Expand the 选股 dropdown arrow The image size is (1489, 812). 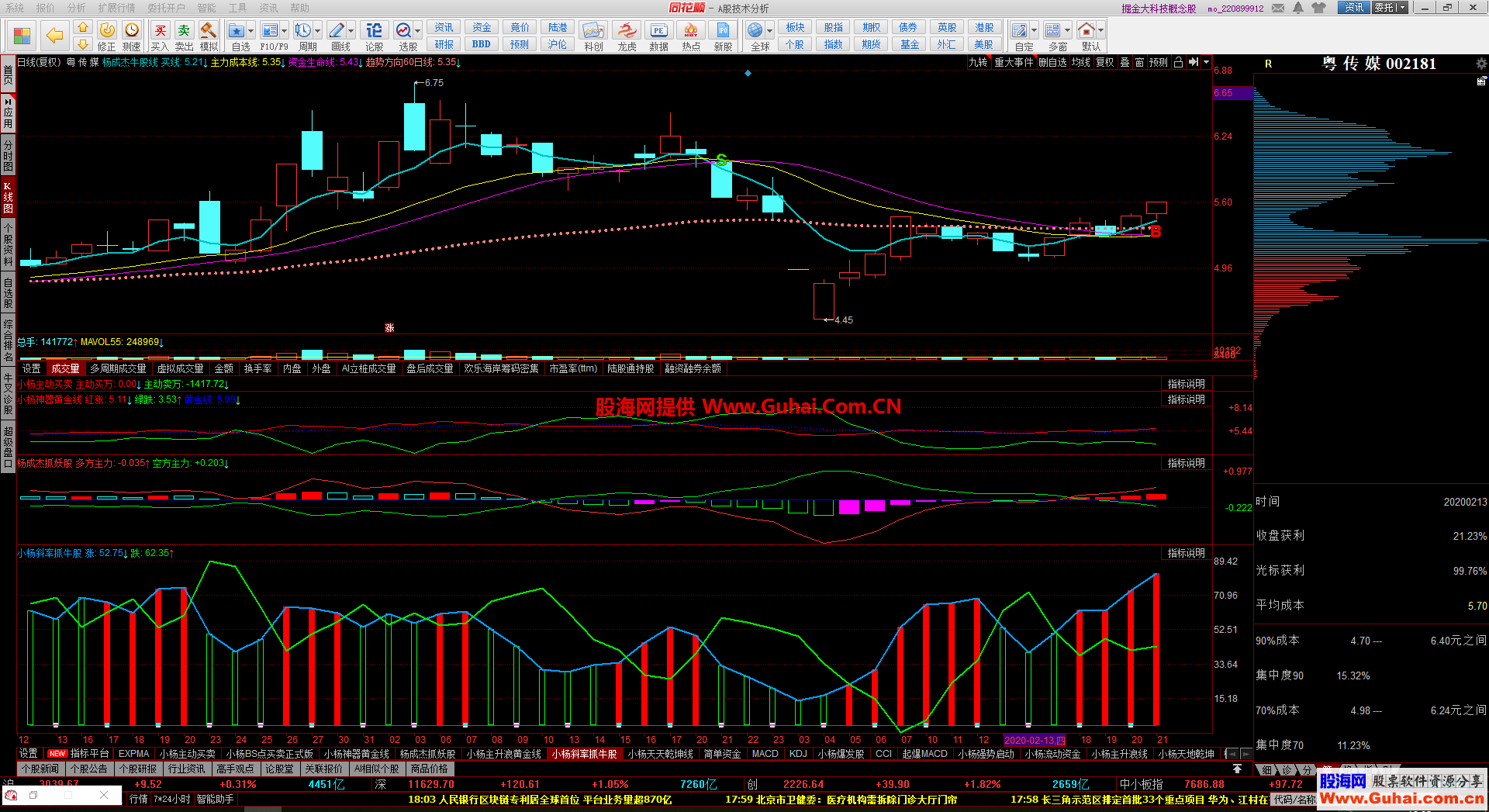pos(418,31)
